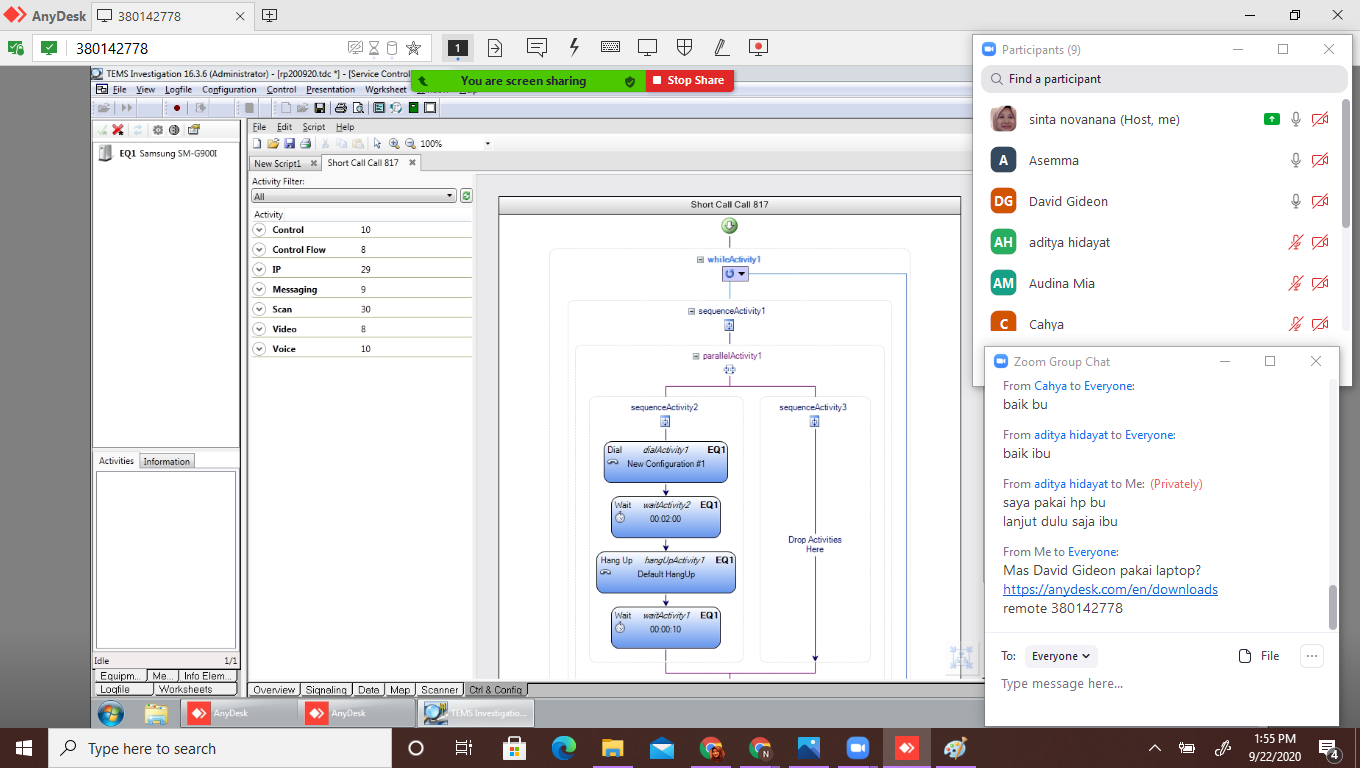Open the Activity Filter dropdown
This screenshot has height=768, width=1360.
pyautogui.click(x=451, y=196)
